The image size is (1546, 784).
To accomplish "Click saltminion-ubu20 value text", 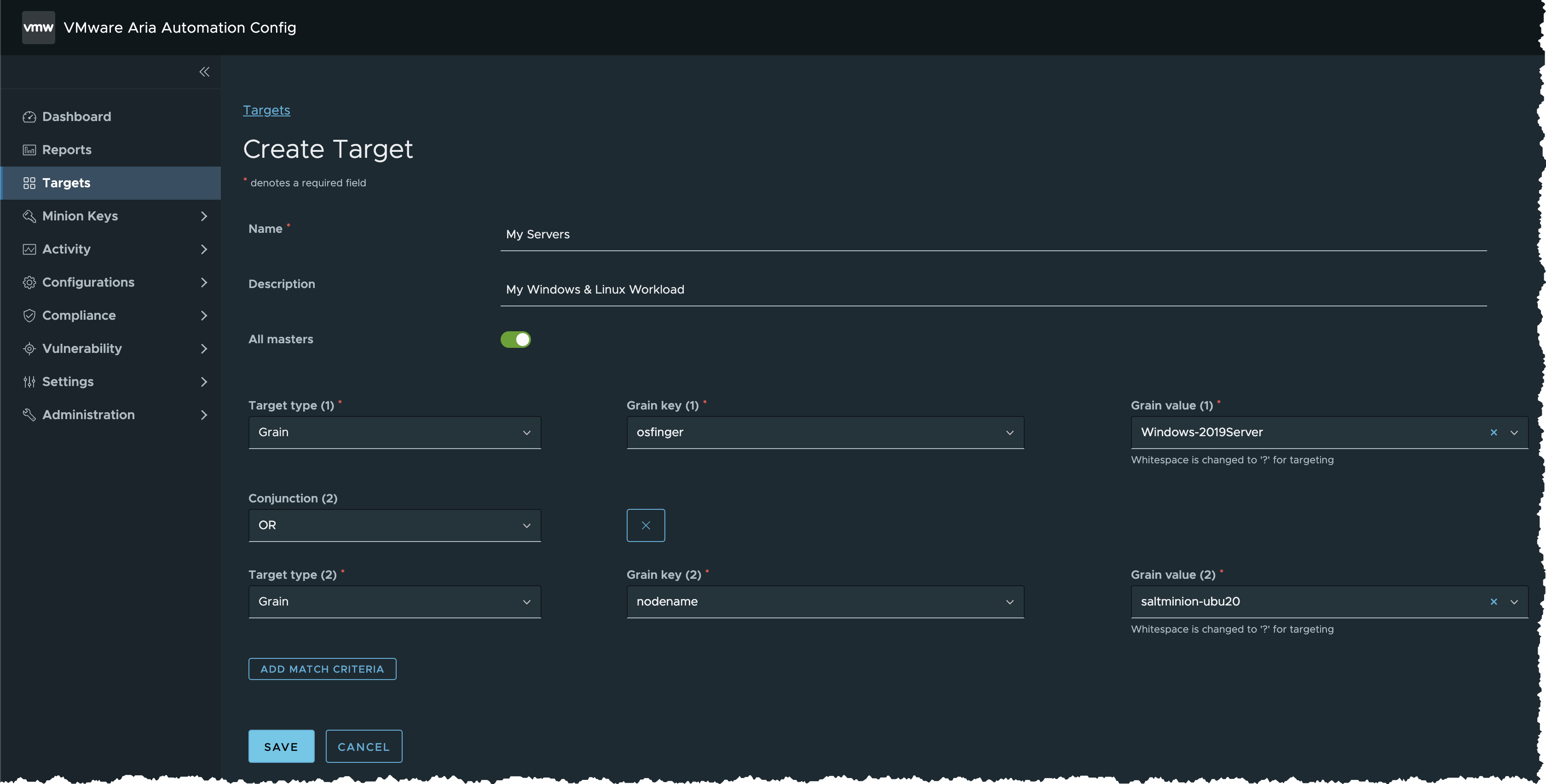I will pos(1190,601).
